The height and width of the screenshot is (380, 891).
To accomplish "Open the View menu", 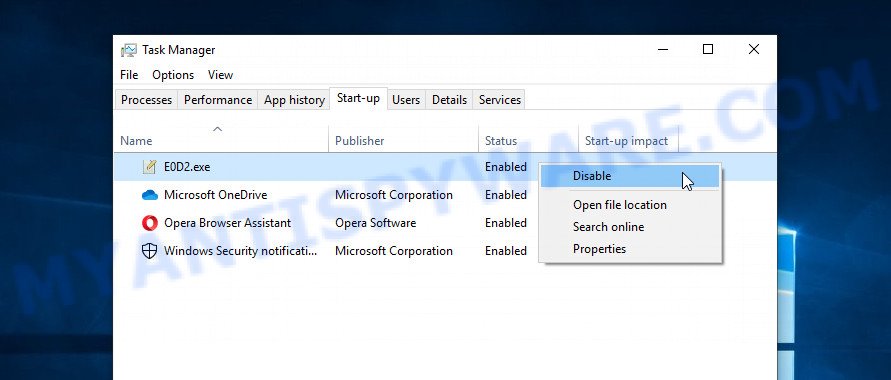I will point(220,75).
